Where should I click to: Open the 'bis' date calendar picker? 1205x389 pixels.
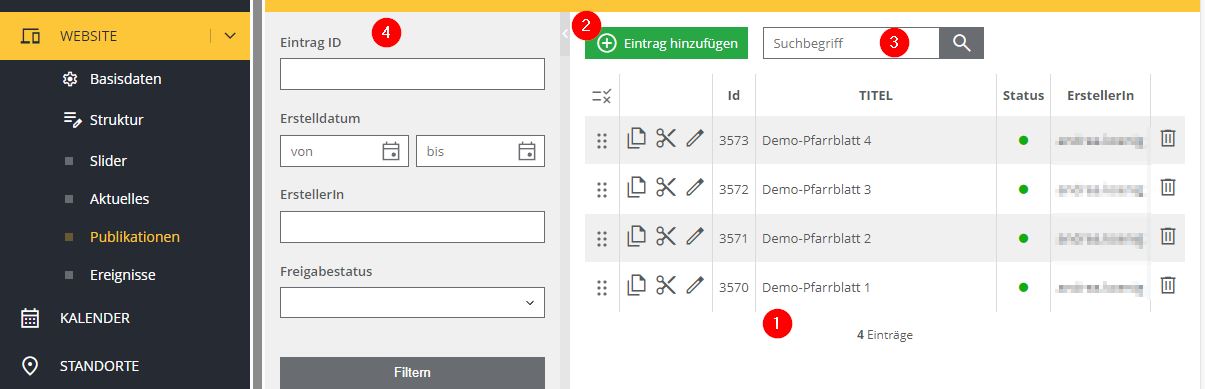[x=527, y=151]
